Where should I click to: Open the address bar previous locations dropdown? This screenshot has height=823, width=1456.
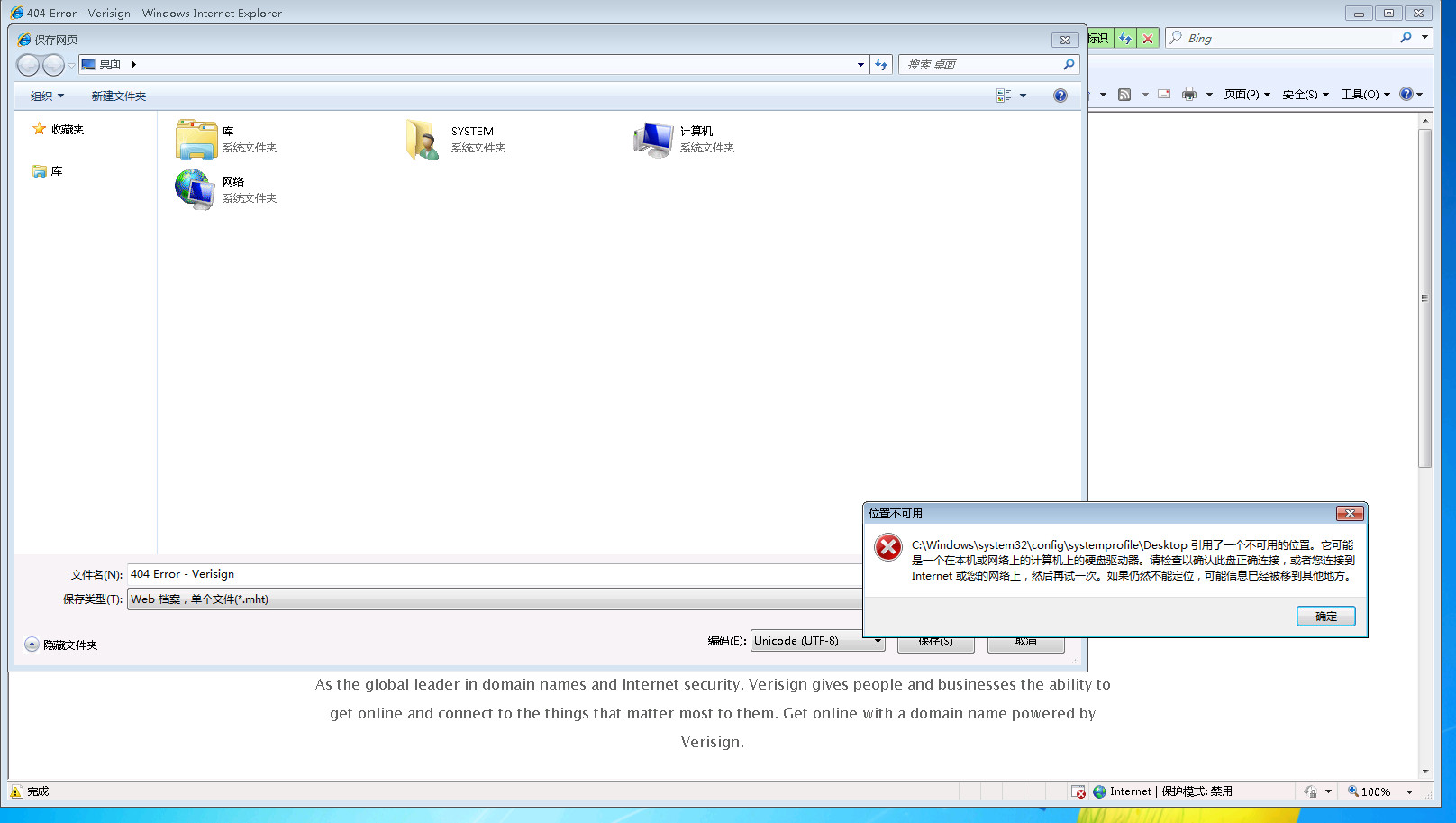[x=860, y=64]
